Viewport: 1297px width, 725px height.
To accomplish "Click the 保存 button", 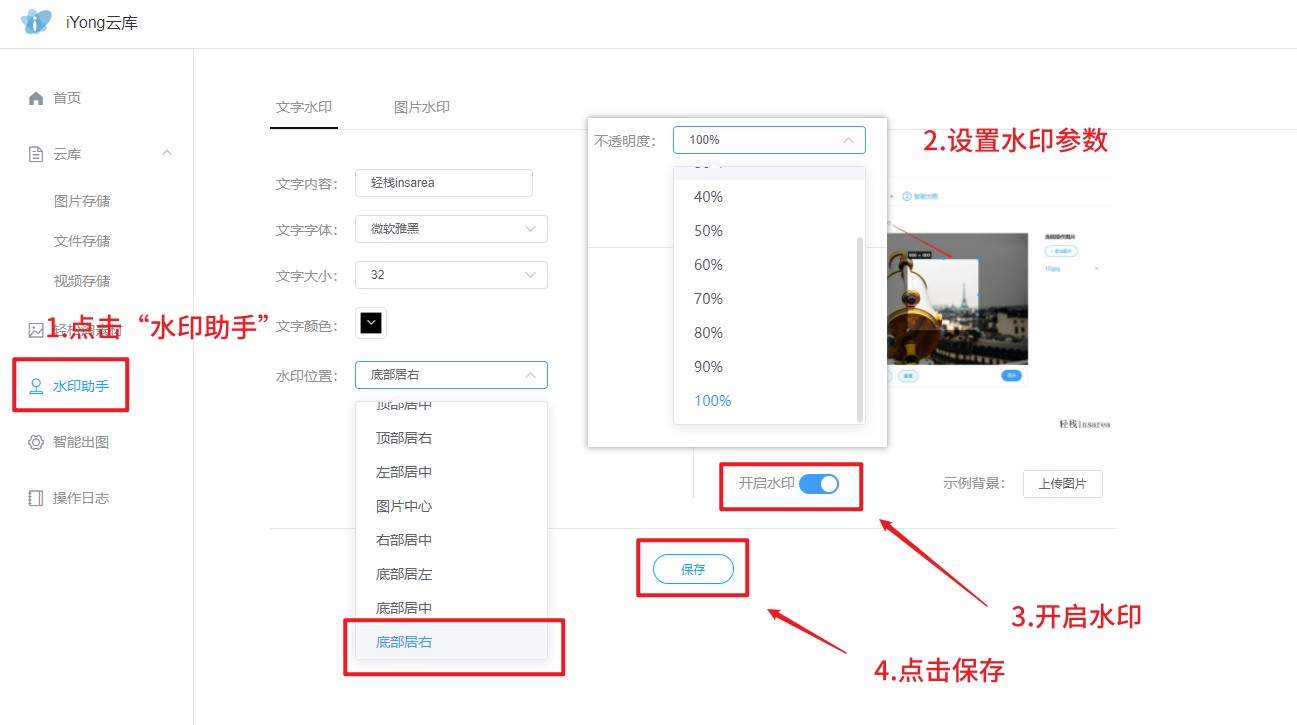I will click(693, 570).
